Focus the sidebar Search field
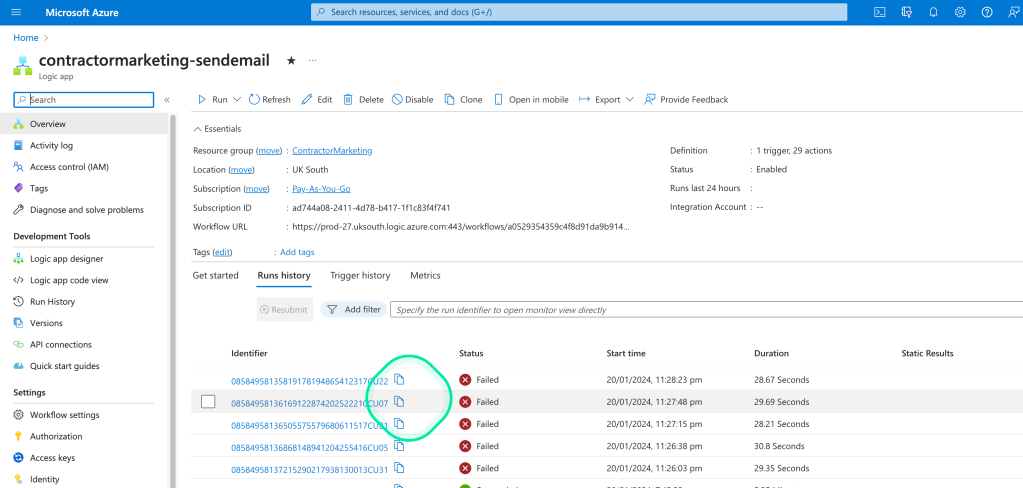The image size is (1023, 488). 84,100
